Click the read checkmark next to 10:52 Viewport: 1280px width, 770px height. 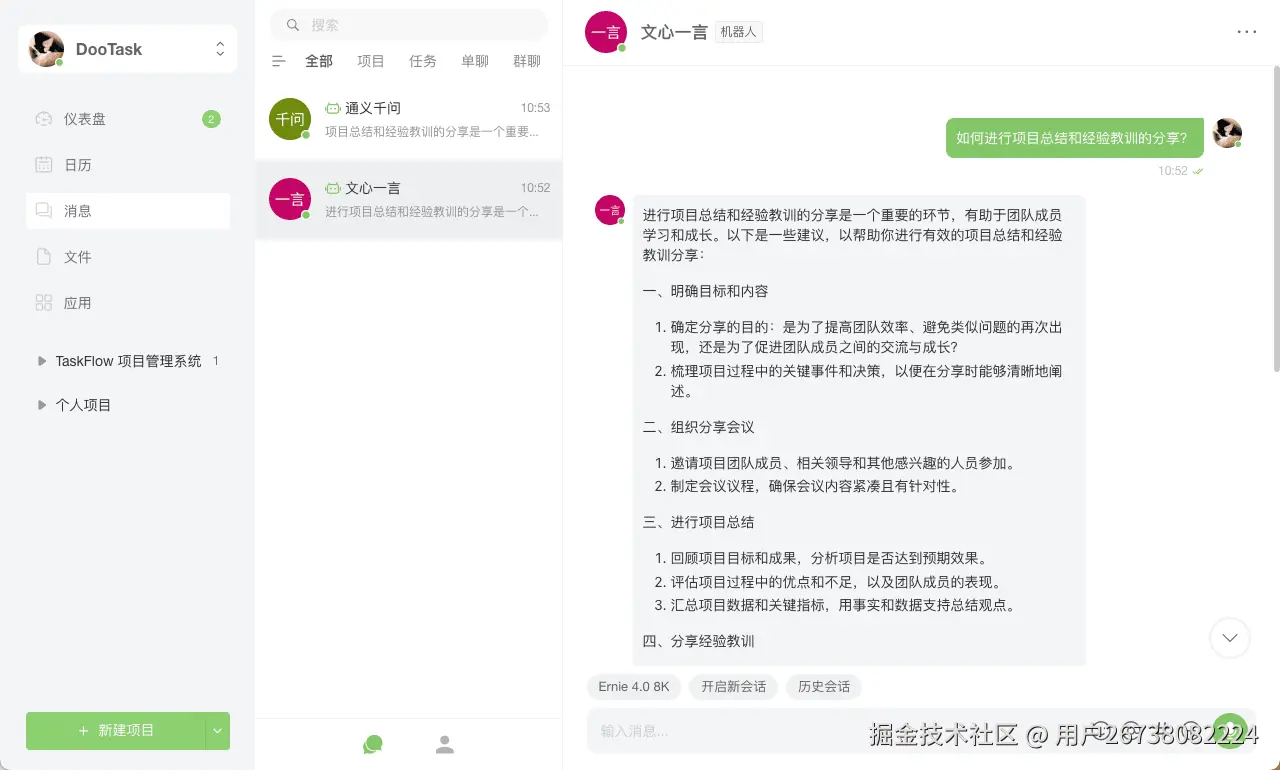coord(1198,171)
